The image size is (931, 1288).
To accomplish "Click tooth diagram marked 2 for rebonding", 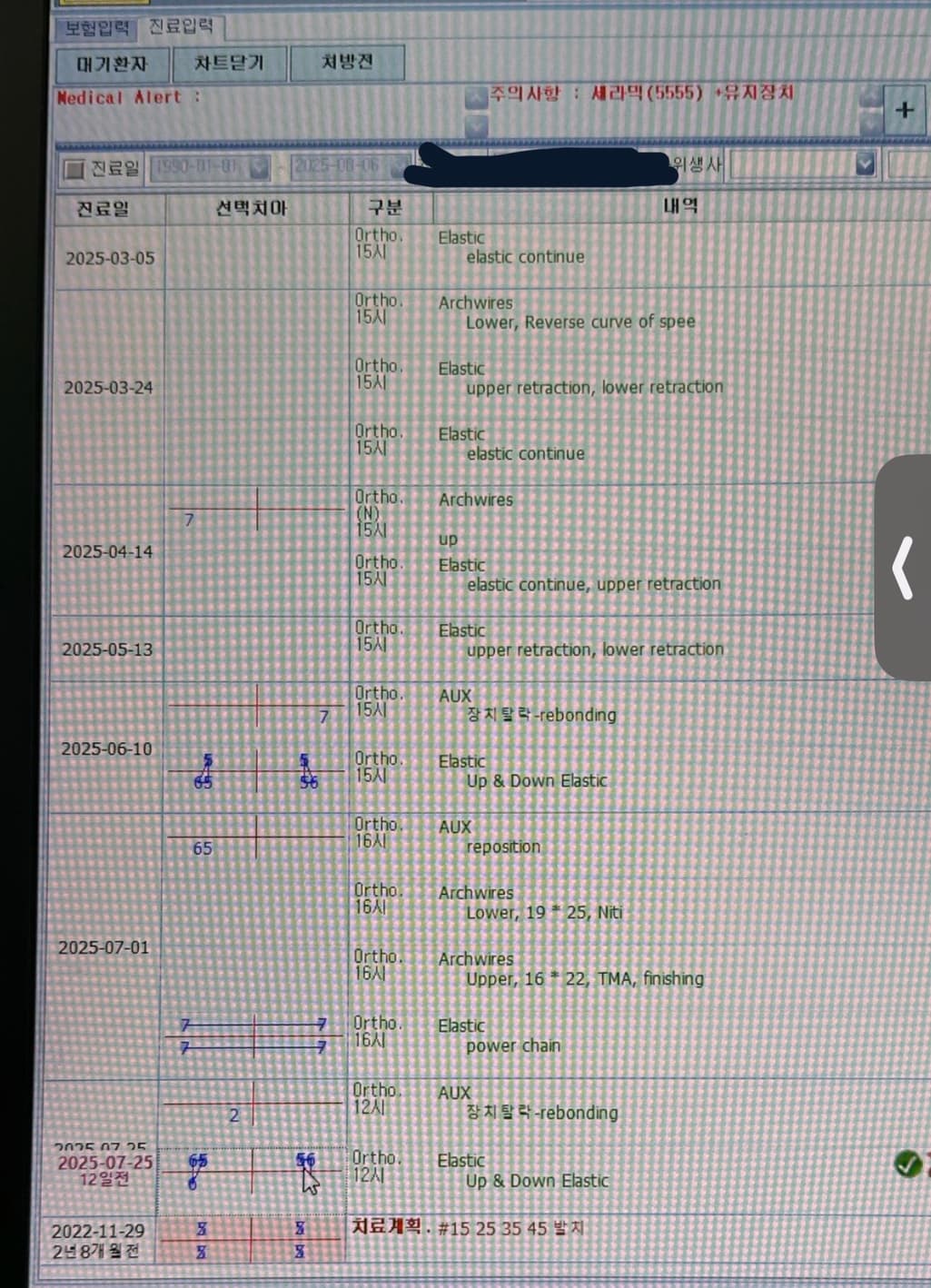I will pos(253,1105).
